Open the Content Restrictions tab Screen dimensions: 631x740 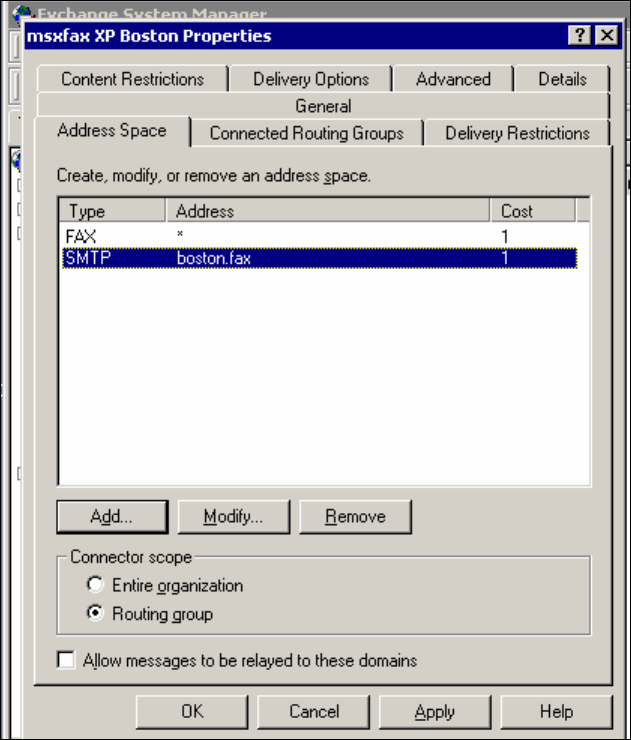[x=133, y=79]
